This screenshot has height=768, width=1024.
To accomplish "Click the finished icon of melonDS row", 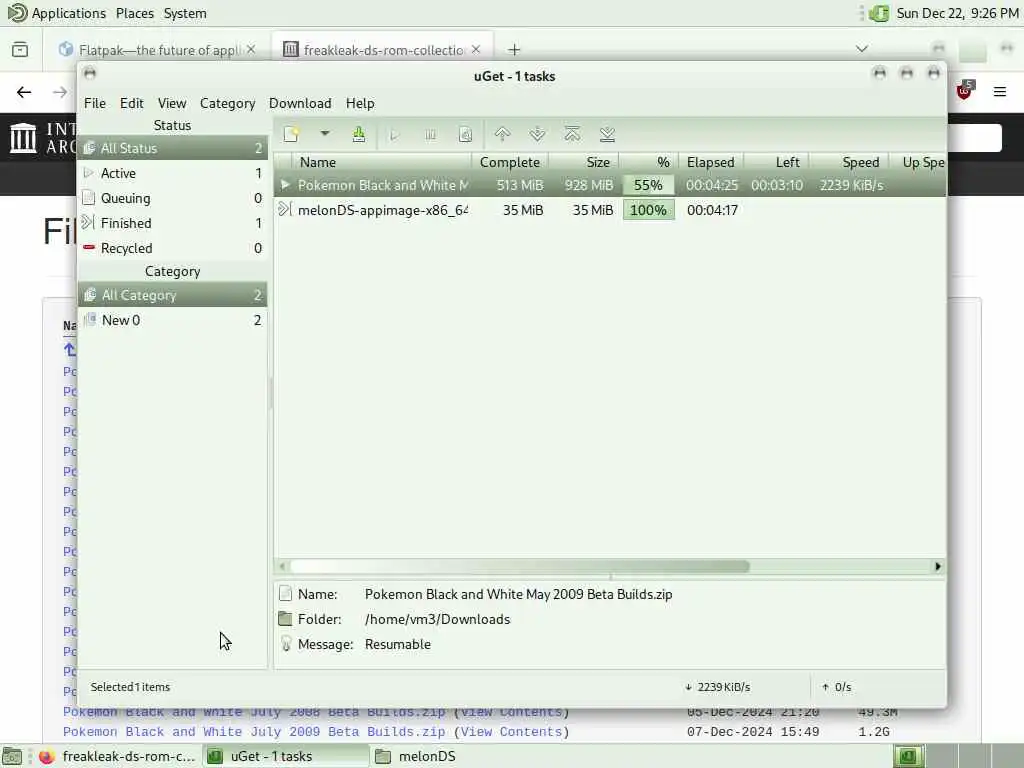I will click(x=284, y=210).
